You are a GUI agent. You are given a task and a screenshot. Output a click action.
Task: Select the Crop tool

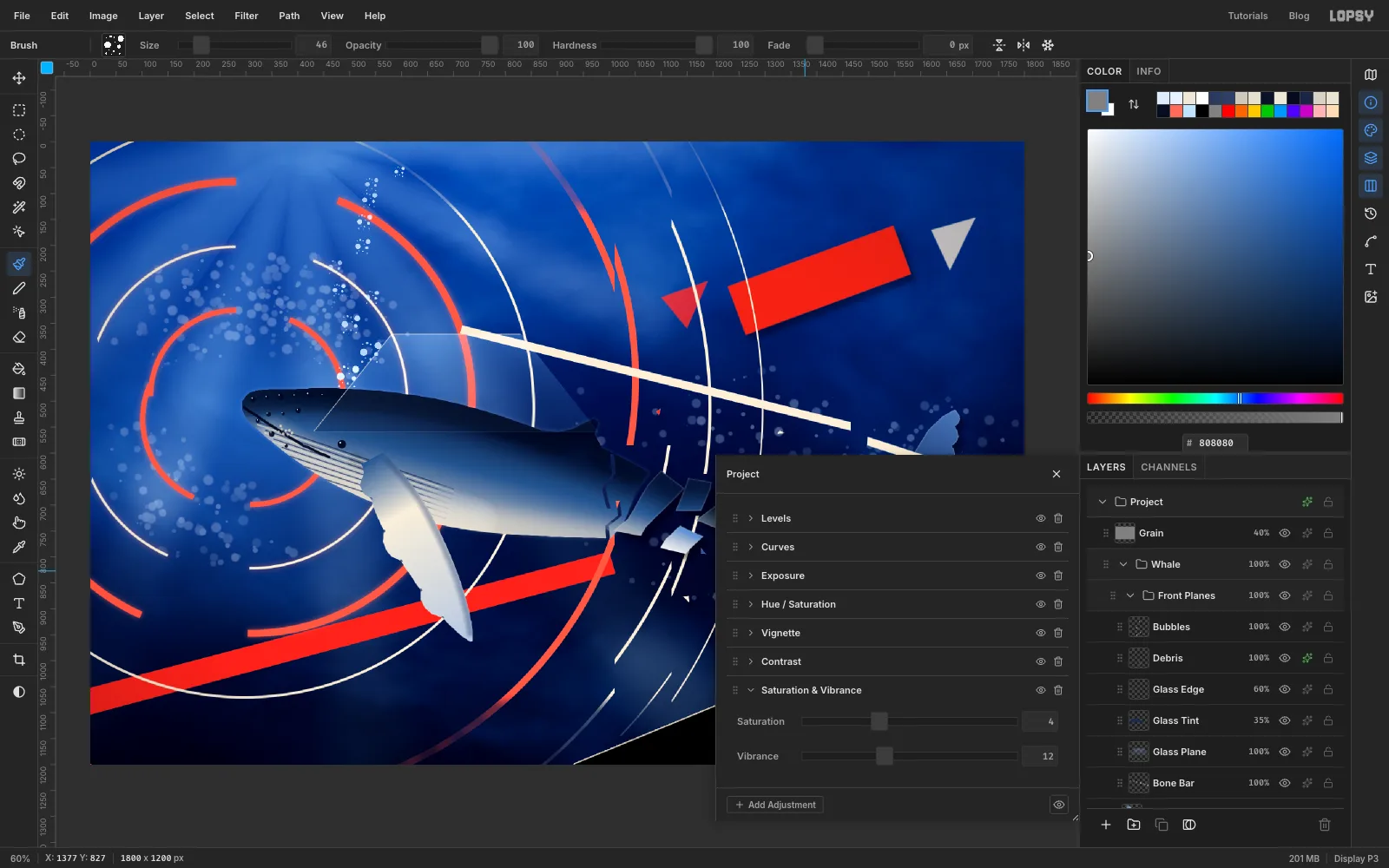click(x=19, y=660)
